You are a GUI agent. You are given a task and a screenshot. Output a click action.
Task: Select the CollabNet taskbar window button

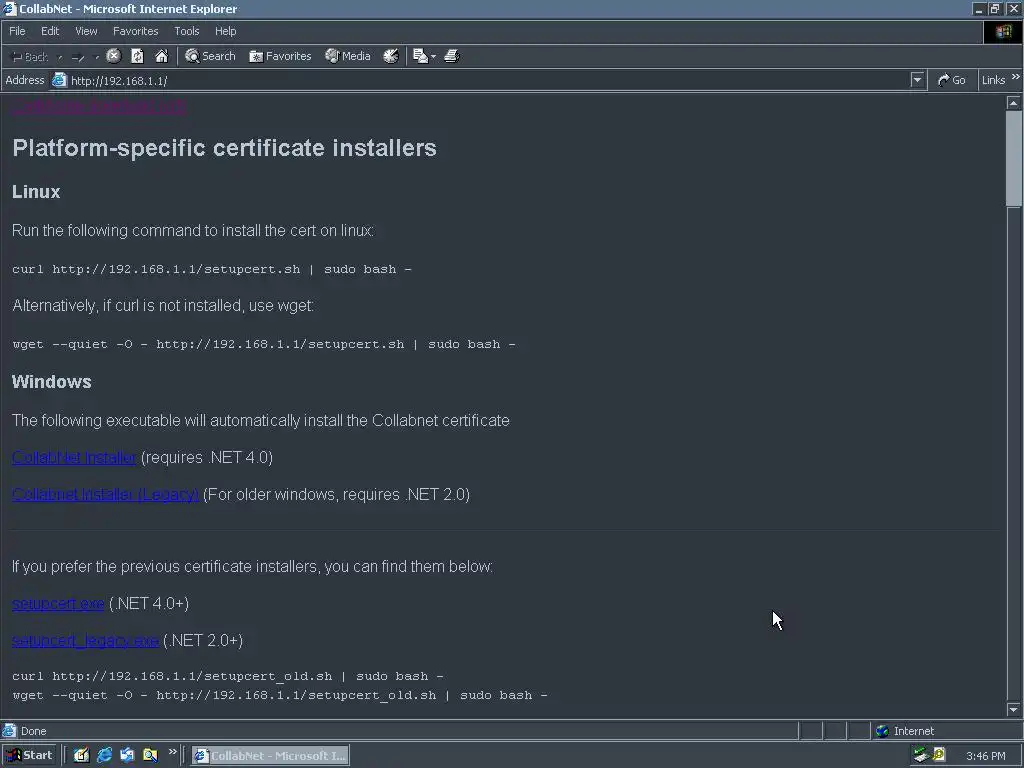click(270, 756)
